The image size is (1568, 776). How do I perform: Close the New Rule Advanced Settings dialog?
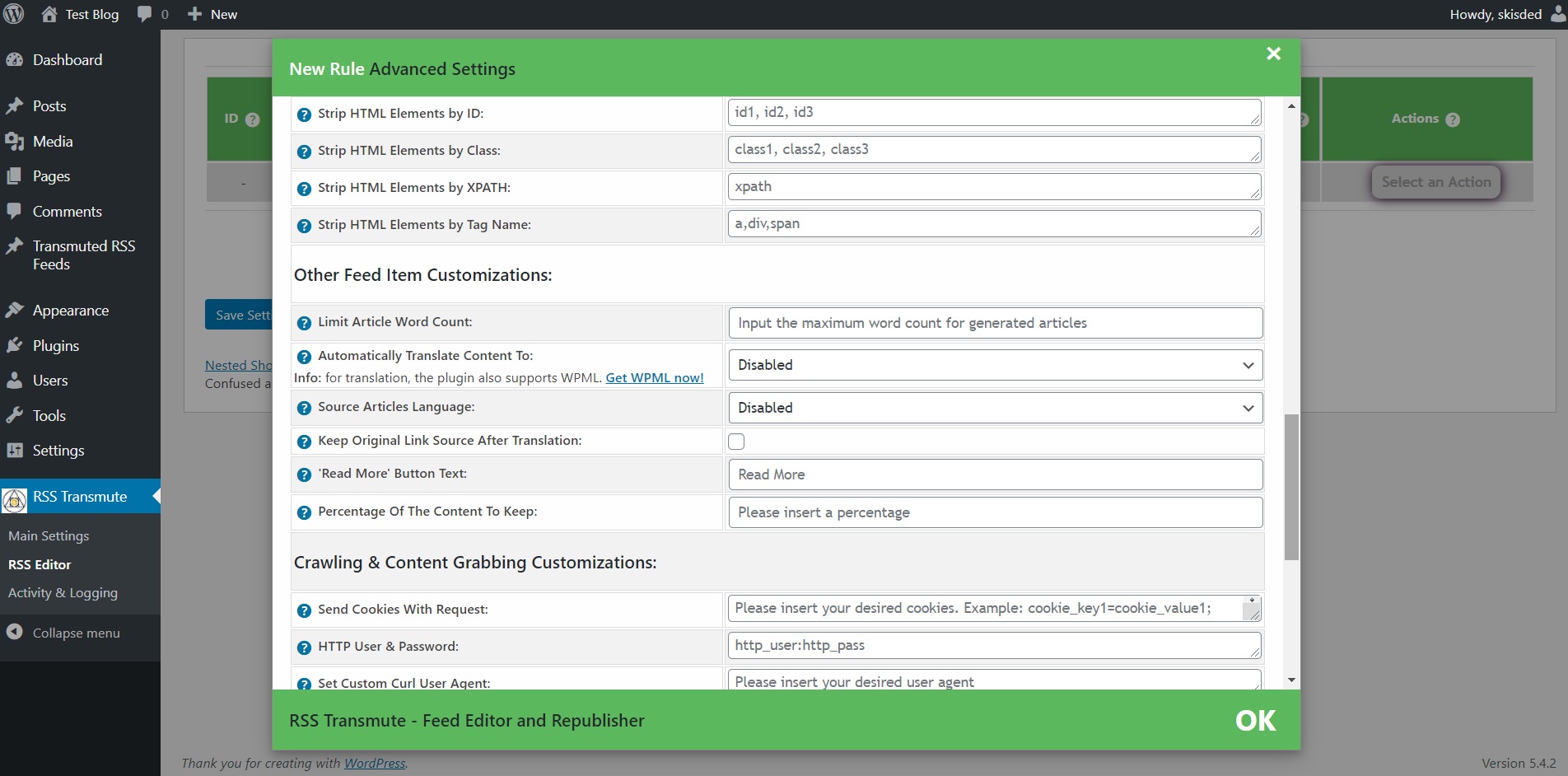pos(1273,54)
